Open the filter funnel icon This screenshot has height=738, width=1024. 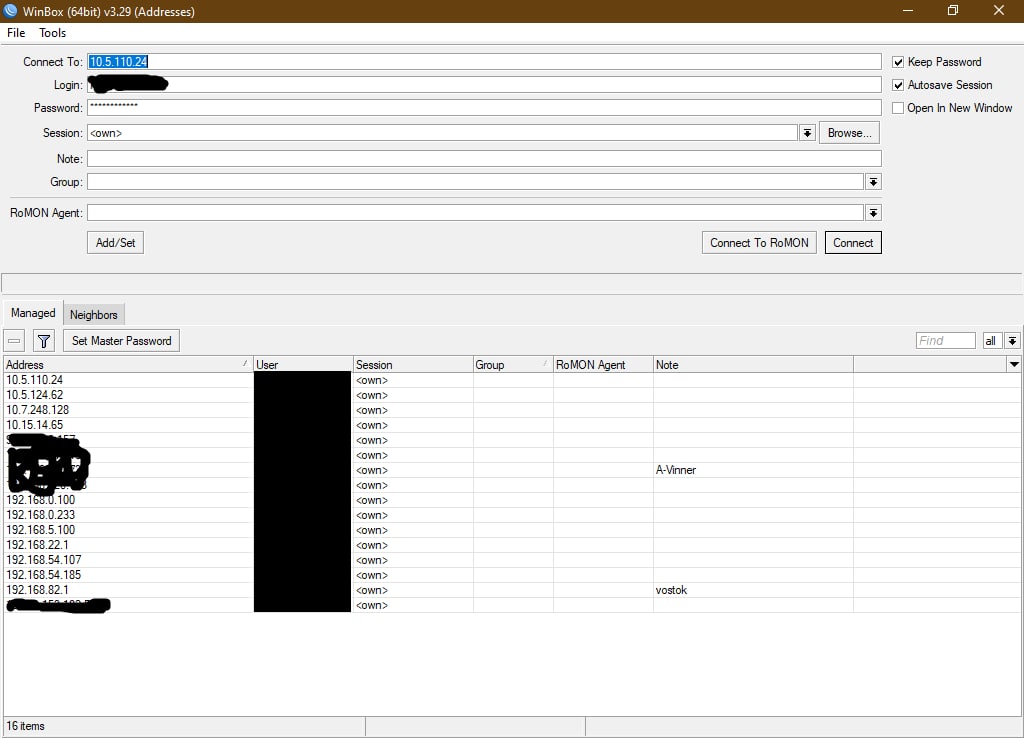pyautogui.click(x=44, y=341)
